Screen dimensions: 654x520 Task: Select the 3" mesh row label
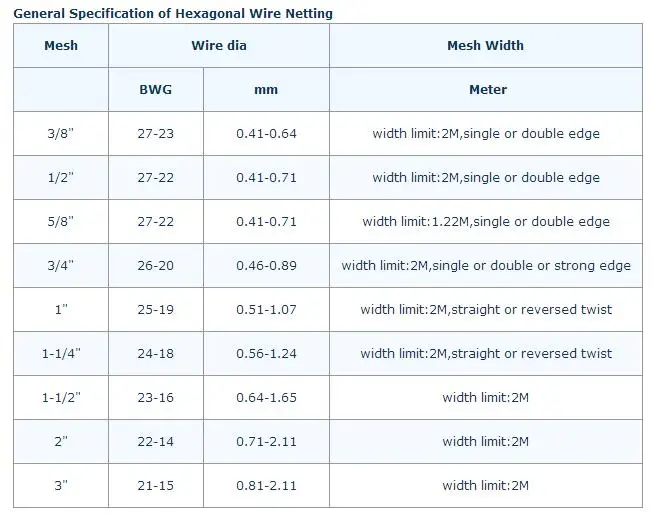pyautogui.click(x=61, y=486)
